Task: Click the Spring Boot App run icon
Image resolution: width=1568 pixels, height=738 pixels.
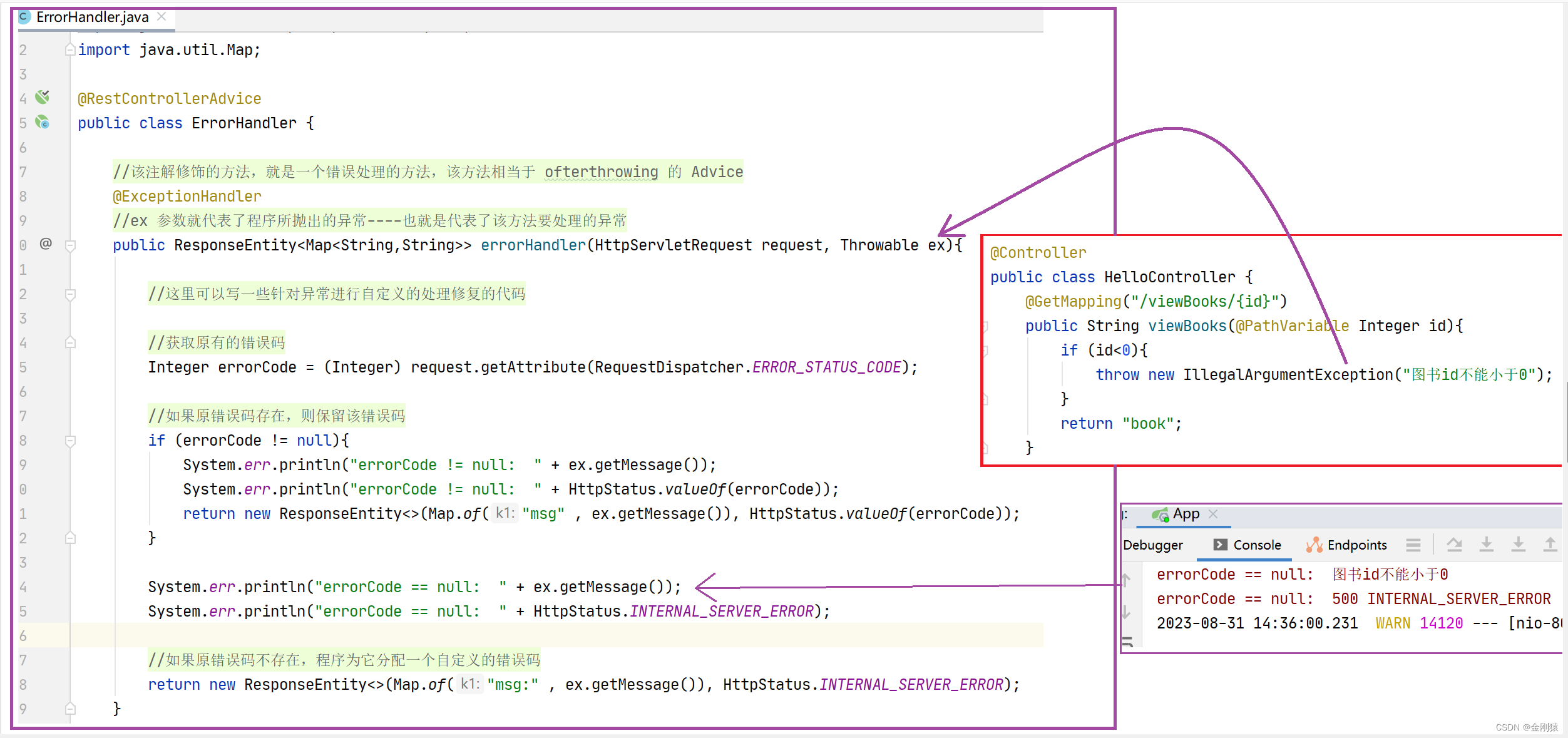Action: coord(1160,515)
